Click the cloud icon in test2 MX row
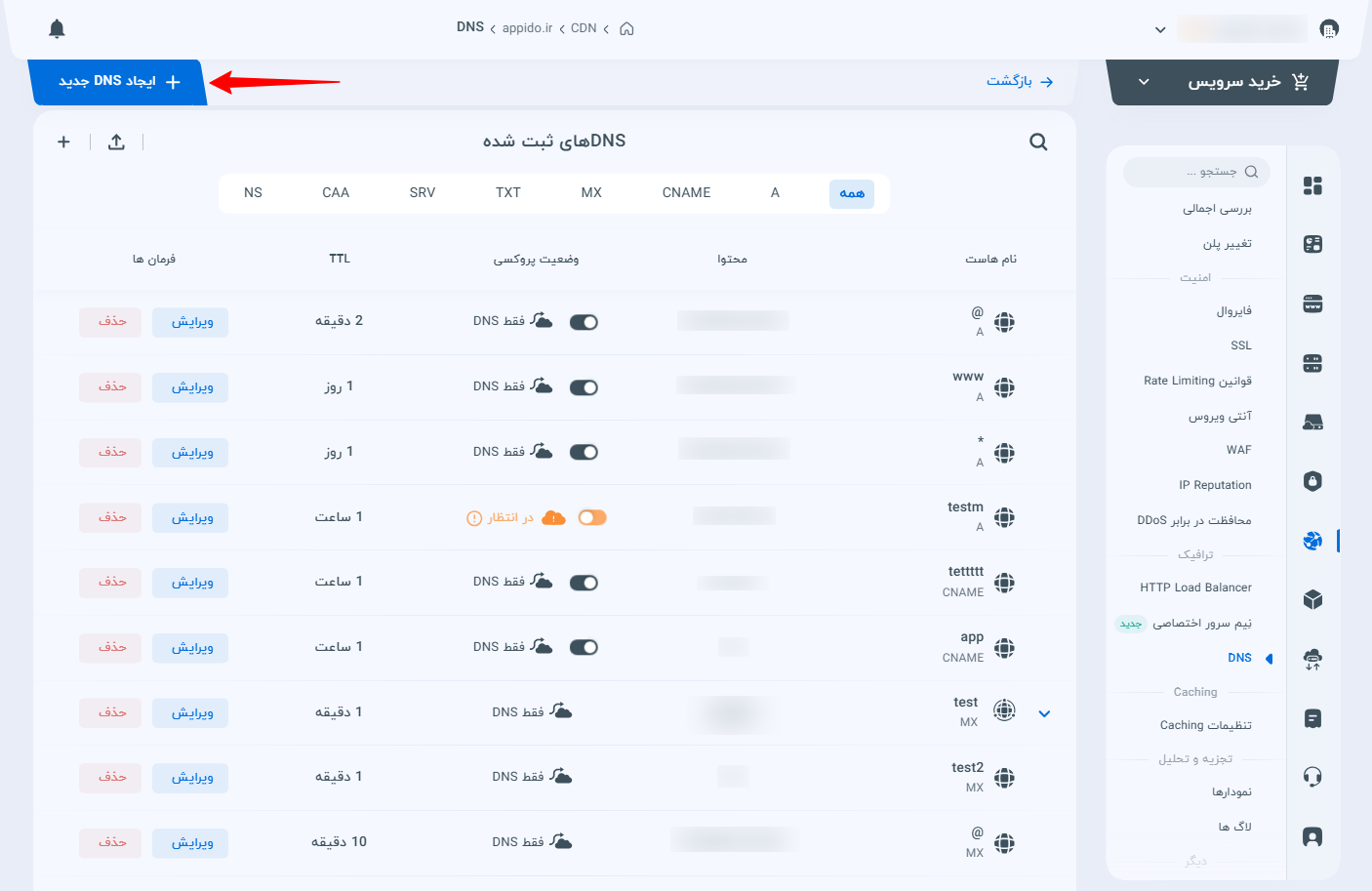The width and height of the screenshot is (1372, 891). tap(561, 776)
